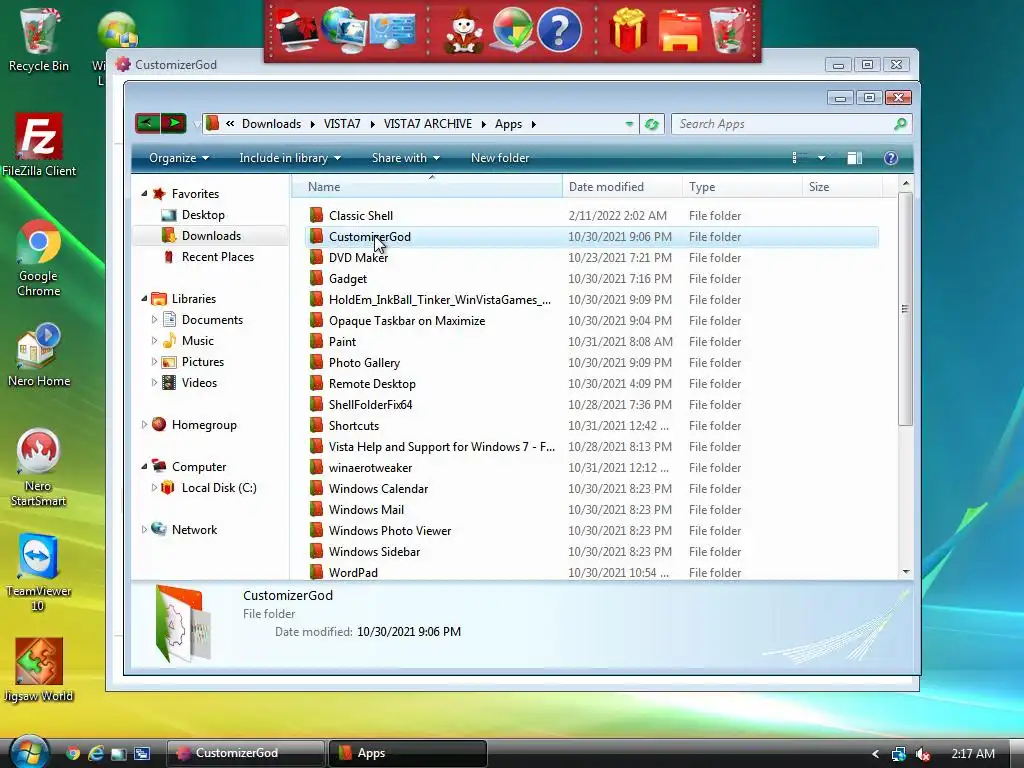Select the Windows Sidebar folder icon
The height and width of the screenshot is (768, 1024).
click(x=316, y=551)
